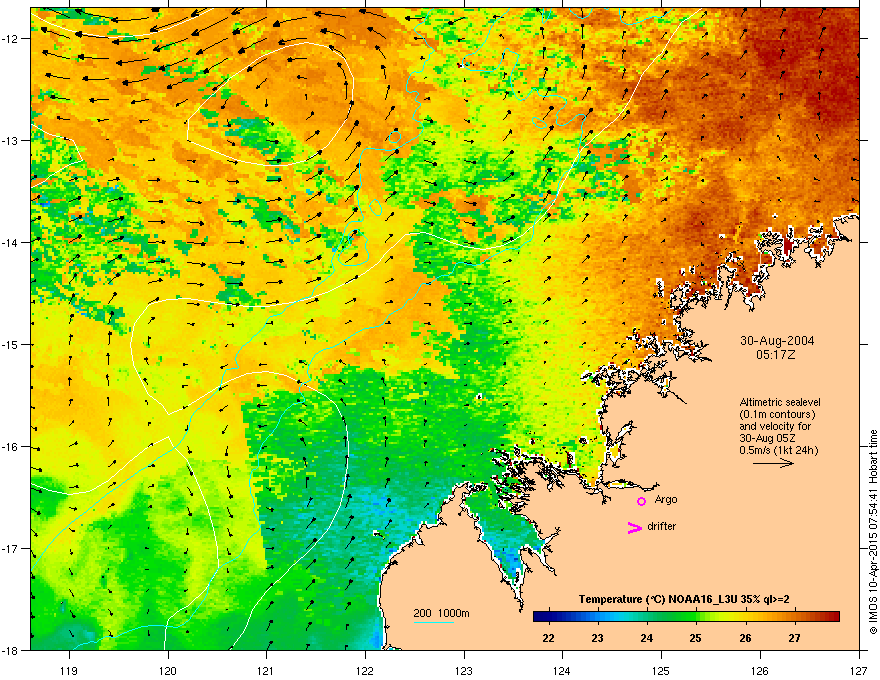This screenshot has width=880, height=680.
Task: Click the -13 latitude axis label
Action: 10,141
